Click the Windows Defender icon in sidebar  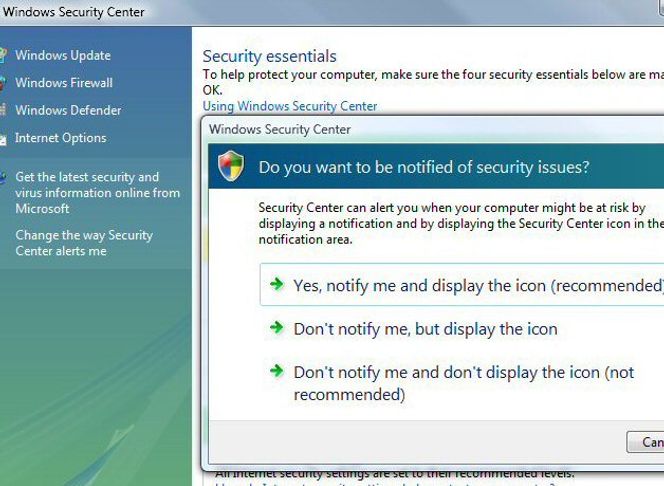pos(3,110)
